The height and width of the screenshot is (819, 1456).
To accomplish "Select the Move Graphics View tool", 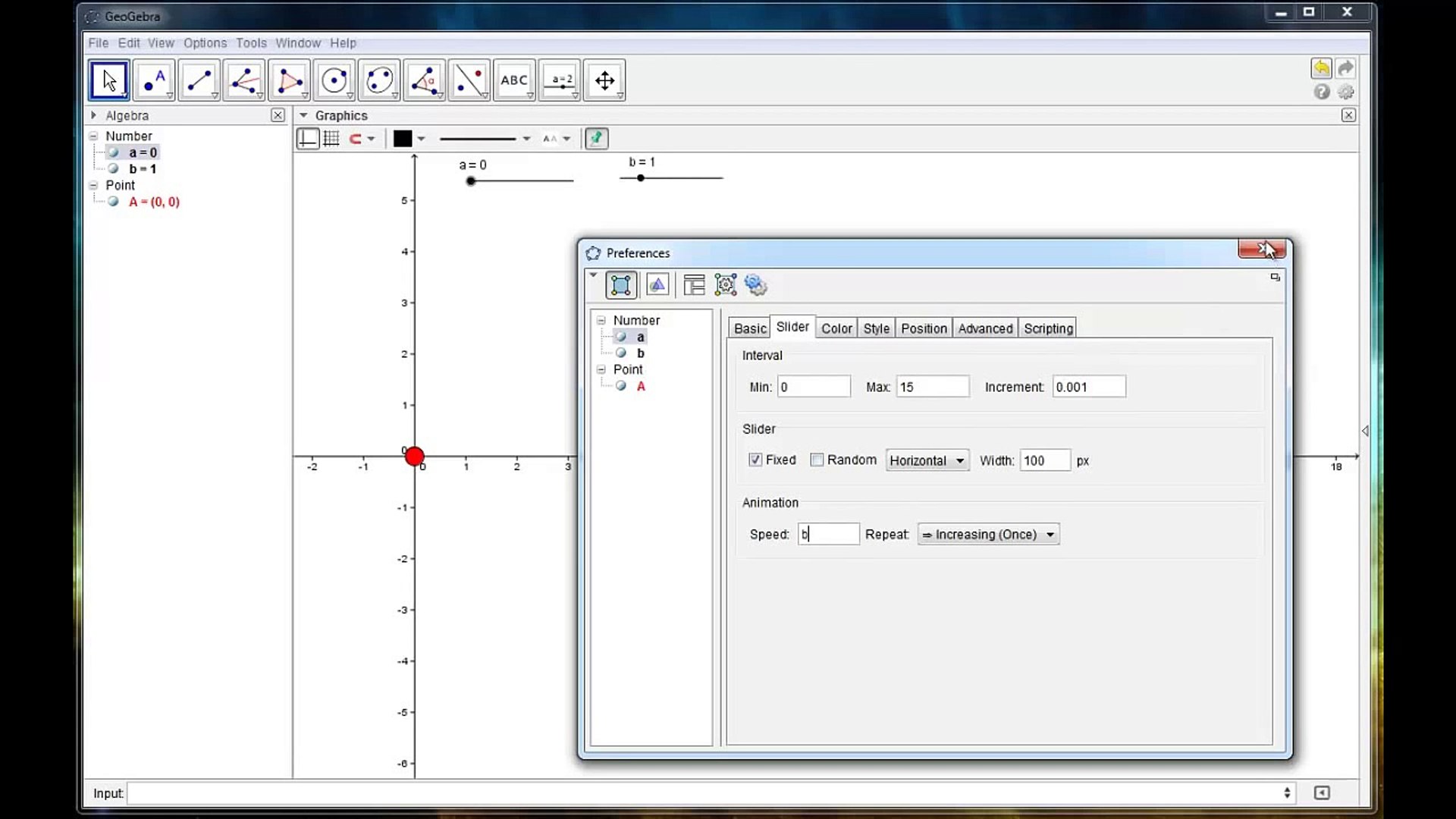I will pos(604,80).
